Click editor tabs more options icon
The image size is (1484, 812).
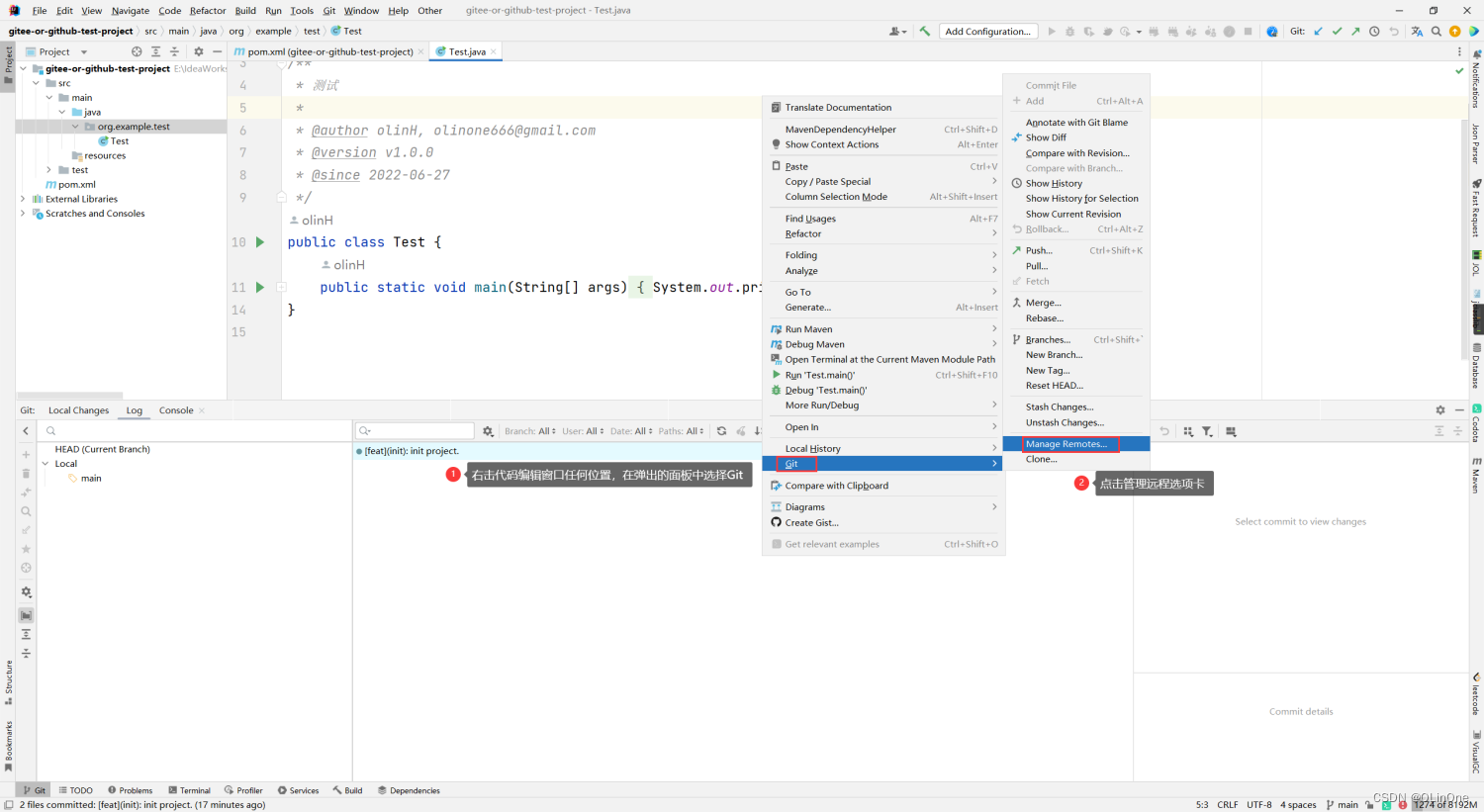[x=1459, y=51]
